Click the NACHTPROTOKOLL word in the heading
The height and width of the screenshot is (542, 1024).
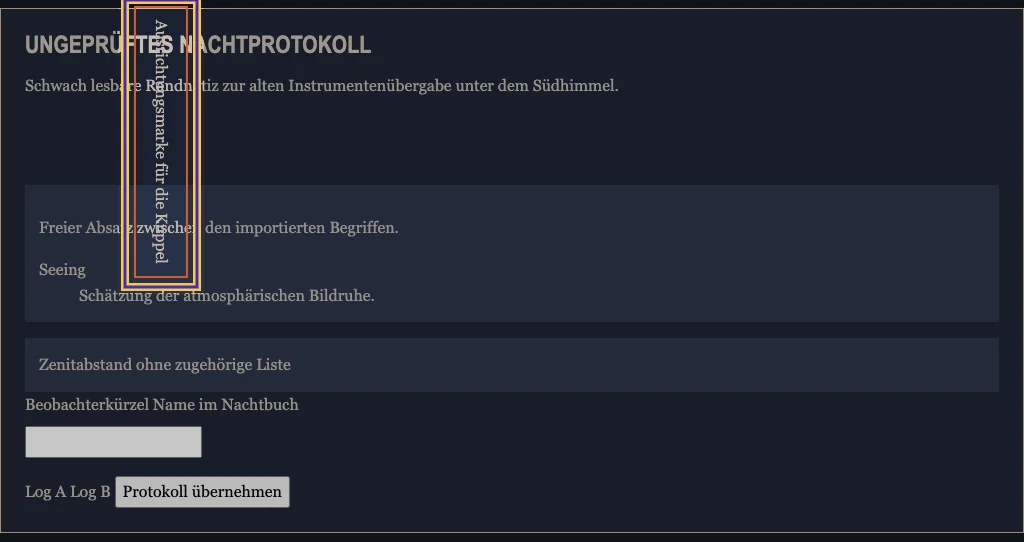tap(275, 45)
